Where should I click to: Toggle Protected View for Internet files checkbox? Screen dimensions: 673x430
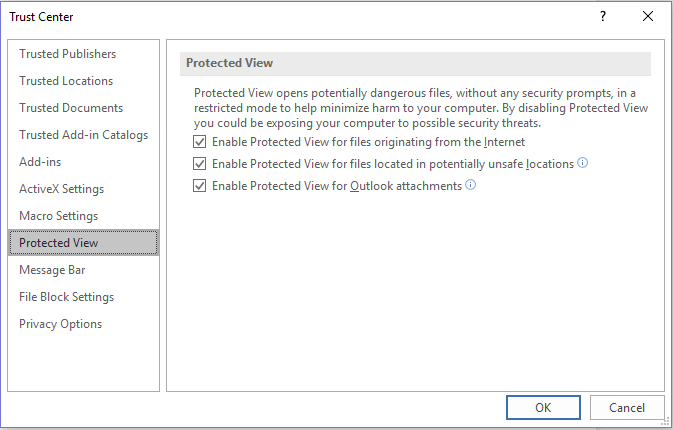pyautogui.click(x=200, y=142)
